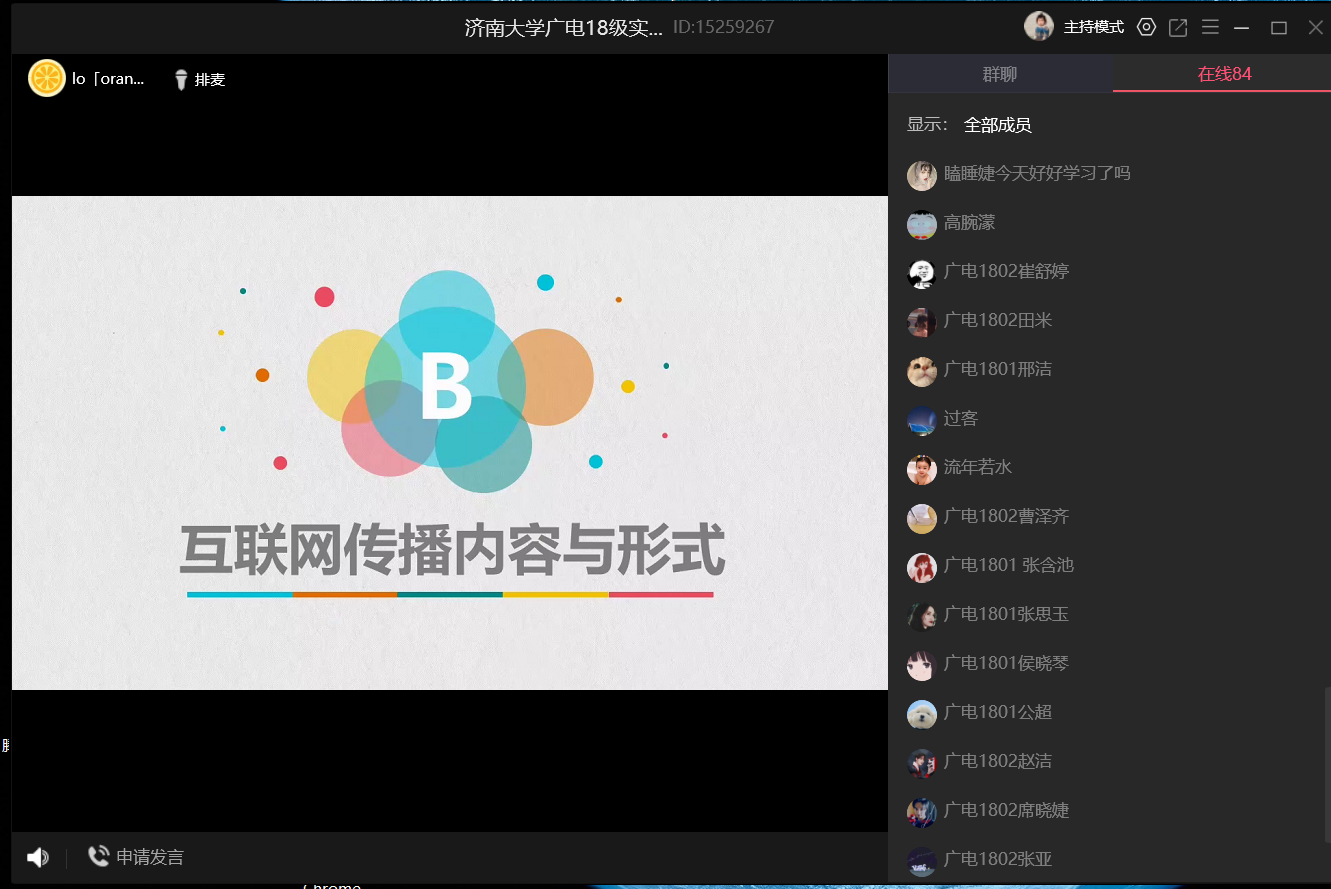Click the 申请发言 text button

click(150, 857)
